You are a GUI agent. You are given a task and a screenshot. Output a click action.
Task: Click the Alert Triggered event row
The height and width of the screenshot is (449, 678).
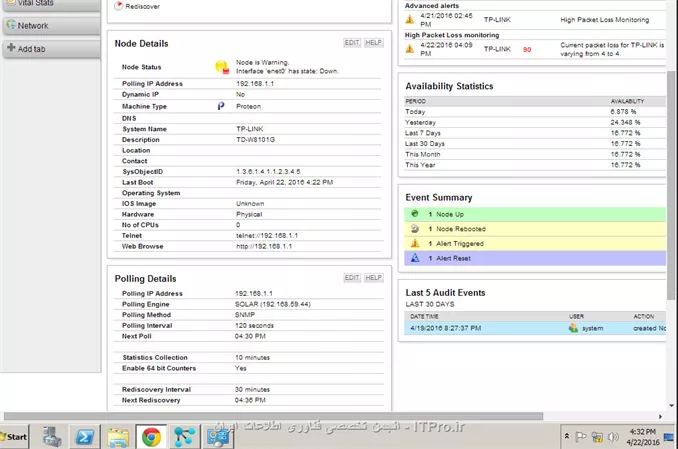tap(535, 244)
